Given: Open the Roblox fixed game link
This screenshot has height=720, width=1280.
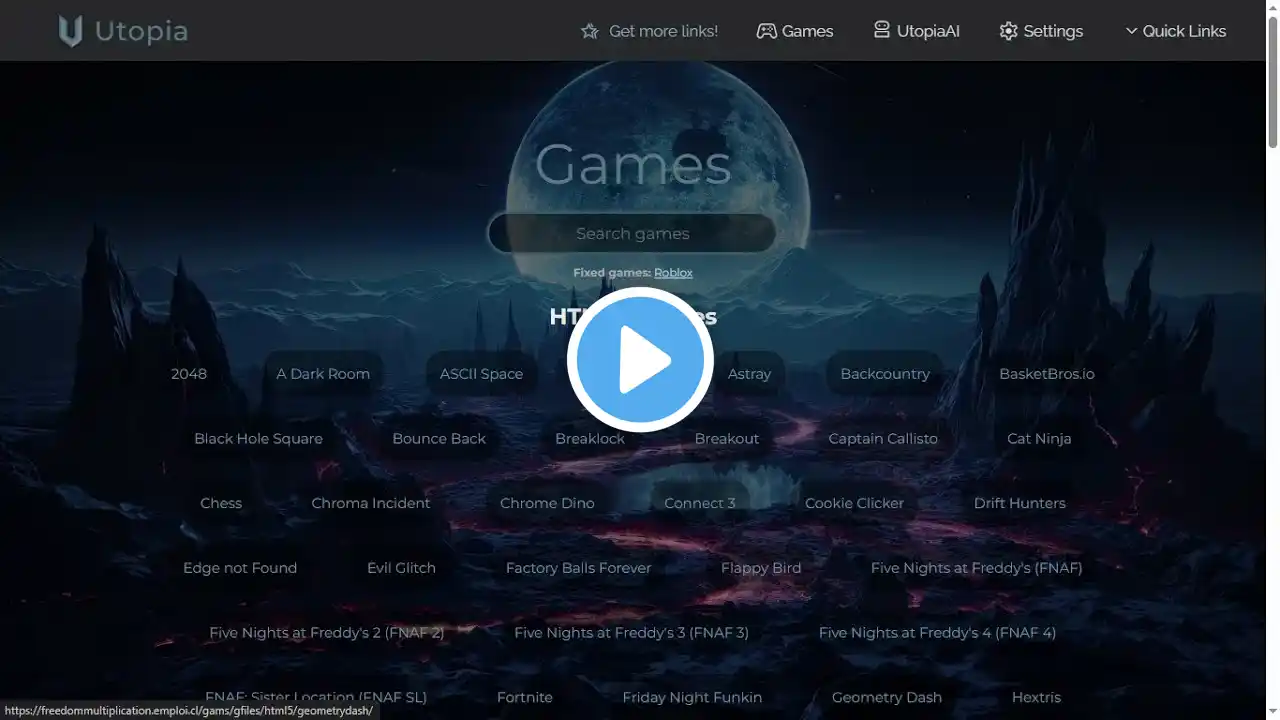Looking at the screenshot, I should coord(673,272).
